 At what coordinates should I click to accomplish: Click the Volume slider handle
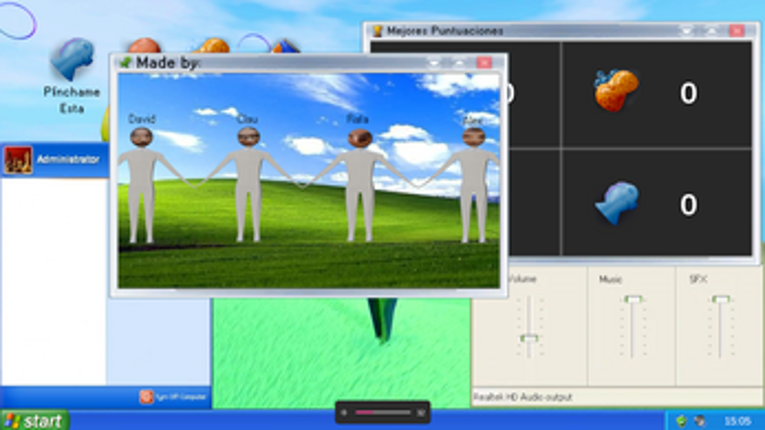(529, 338)
